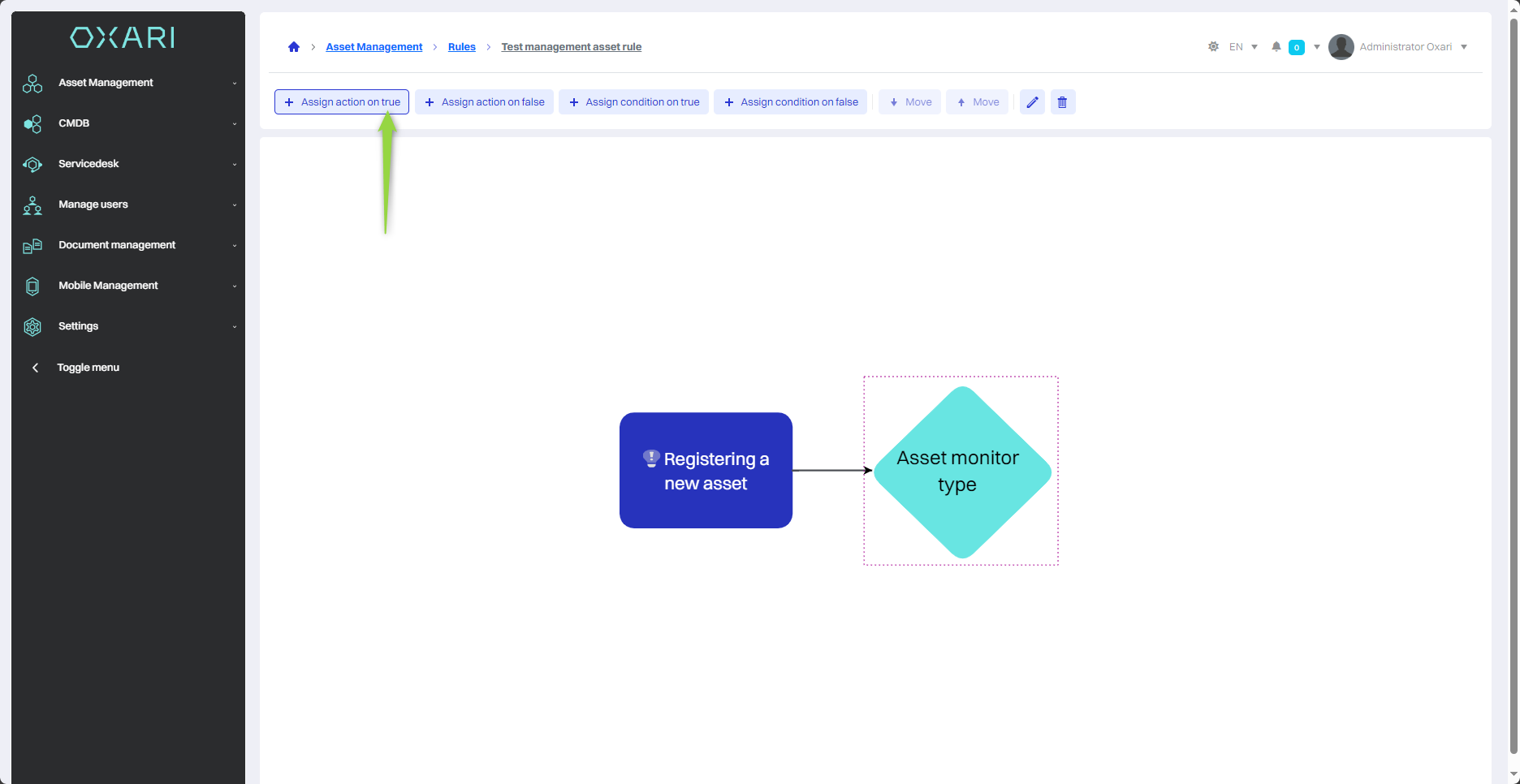1520x784 pixels.
Task: Click the pencil edit icon in toolbar
Action: [1032, 102]
